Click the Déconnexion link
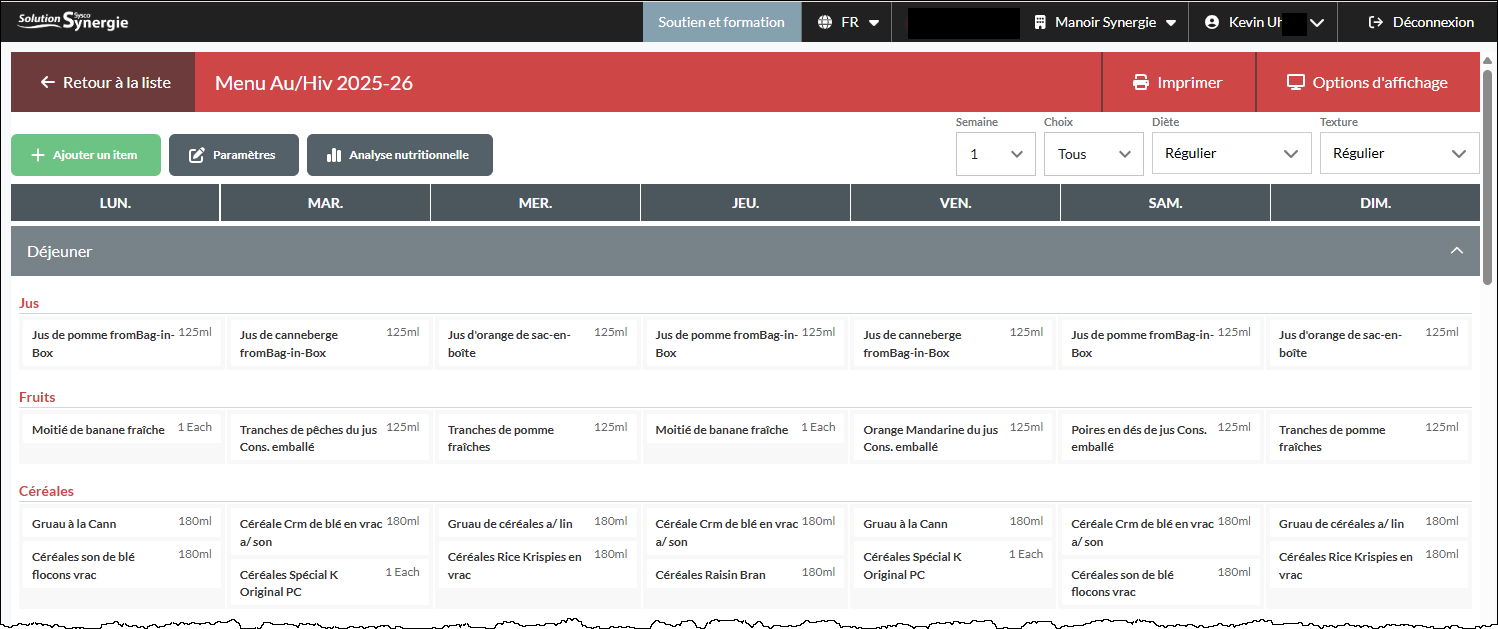The image size is (1498, 629). [x=1421, y=22]
